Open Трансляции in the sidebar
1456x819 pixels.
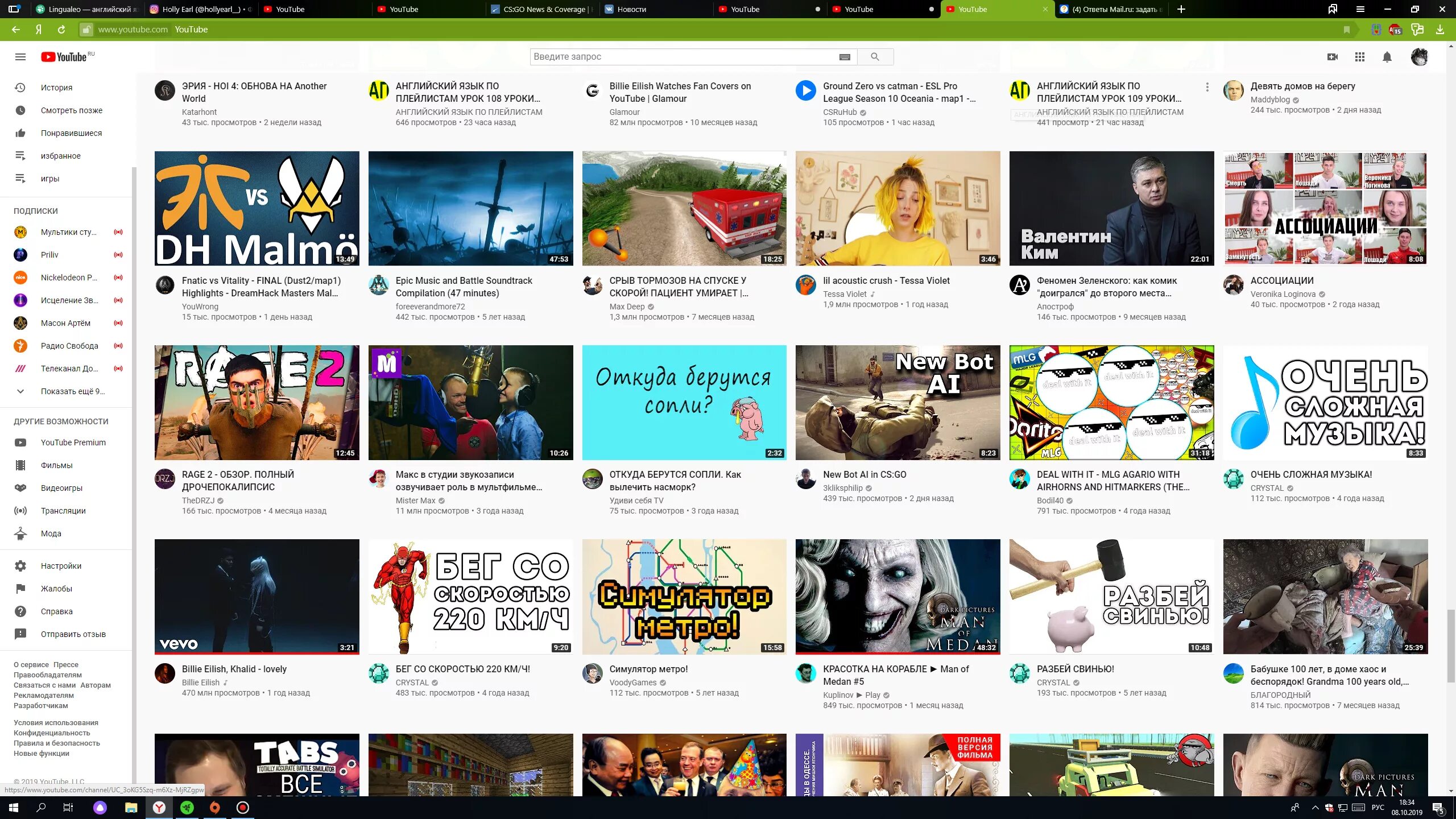(66, 511)
